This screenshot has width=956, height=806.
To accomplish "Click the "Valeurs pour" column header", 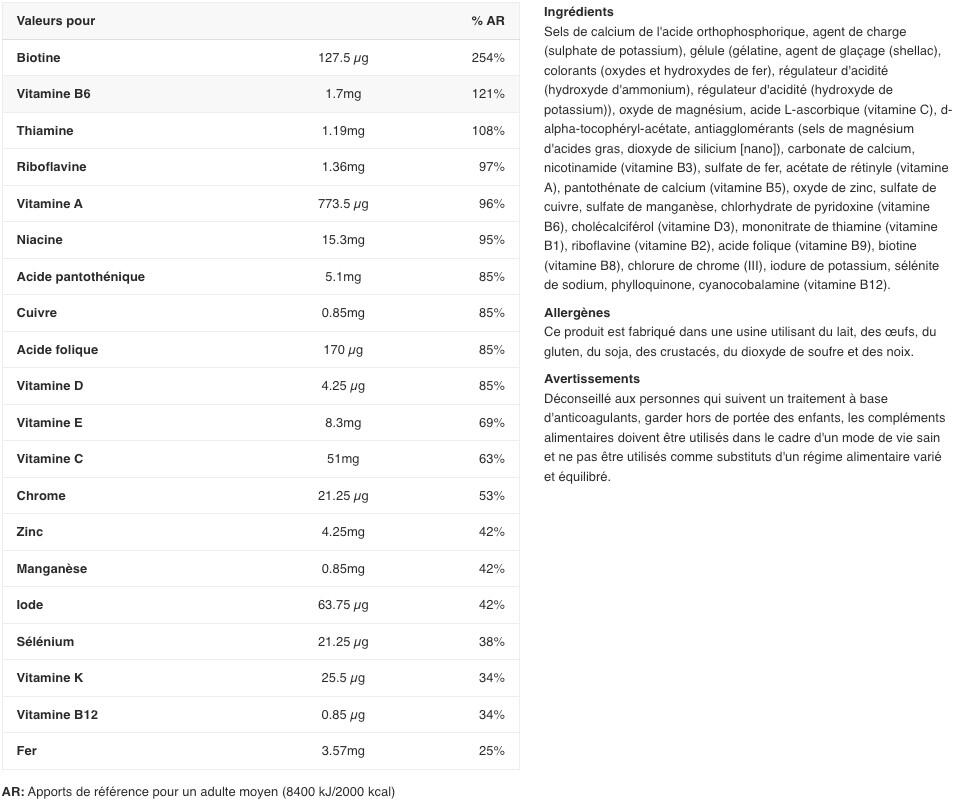I will (56, 21).
